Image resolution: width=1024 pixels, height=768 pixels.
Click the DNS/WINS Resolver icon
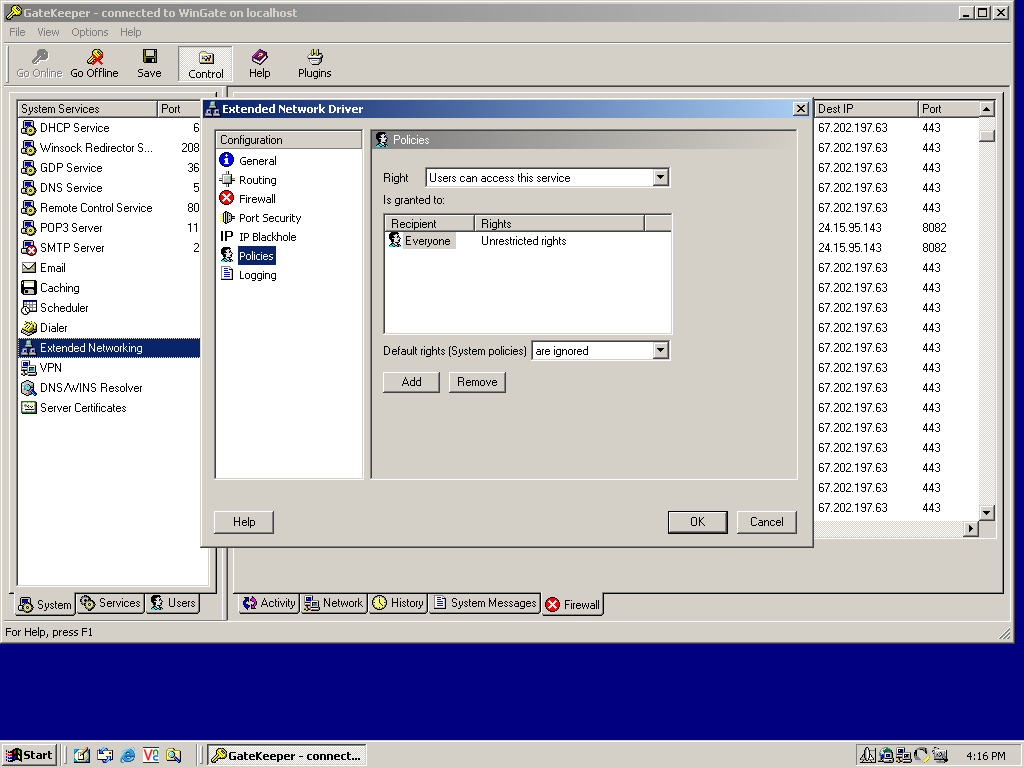click(28, 388)
